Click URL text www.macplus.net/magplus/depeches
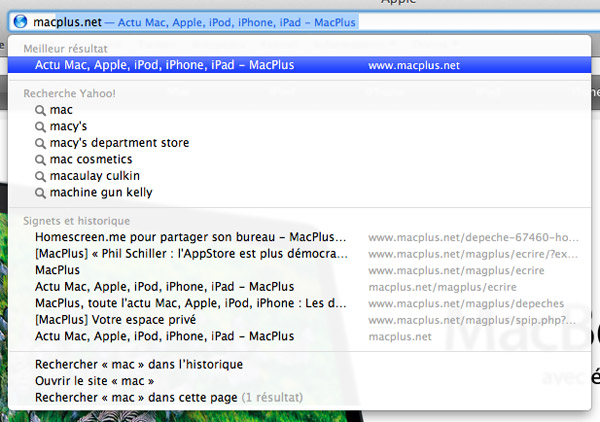 tap(466, 304)
